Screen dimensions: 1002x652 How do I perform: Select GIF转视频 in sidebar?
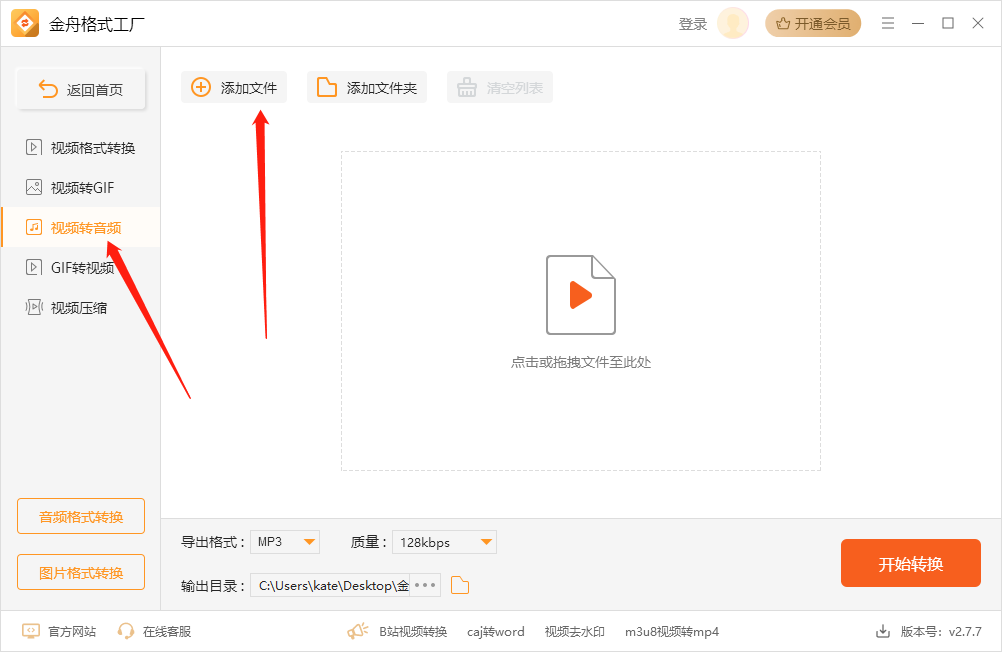(x=81, y=267)
